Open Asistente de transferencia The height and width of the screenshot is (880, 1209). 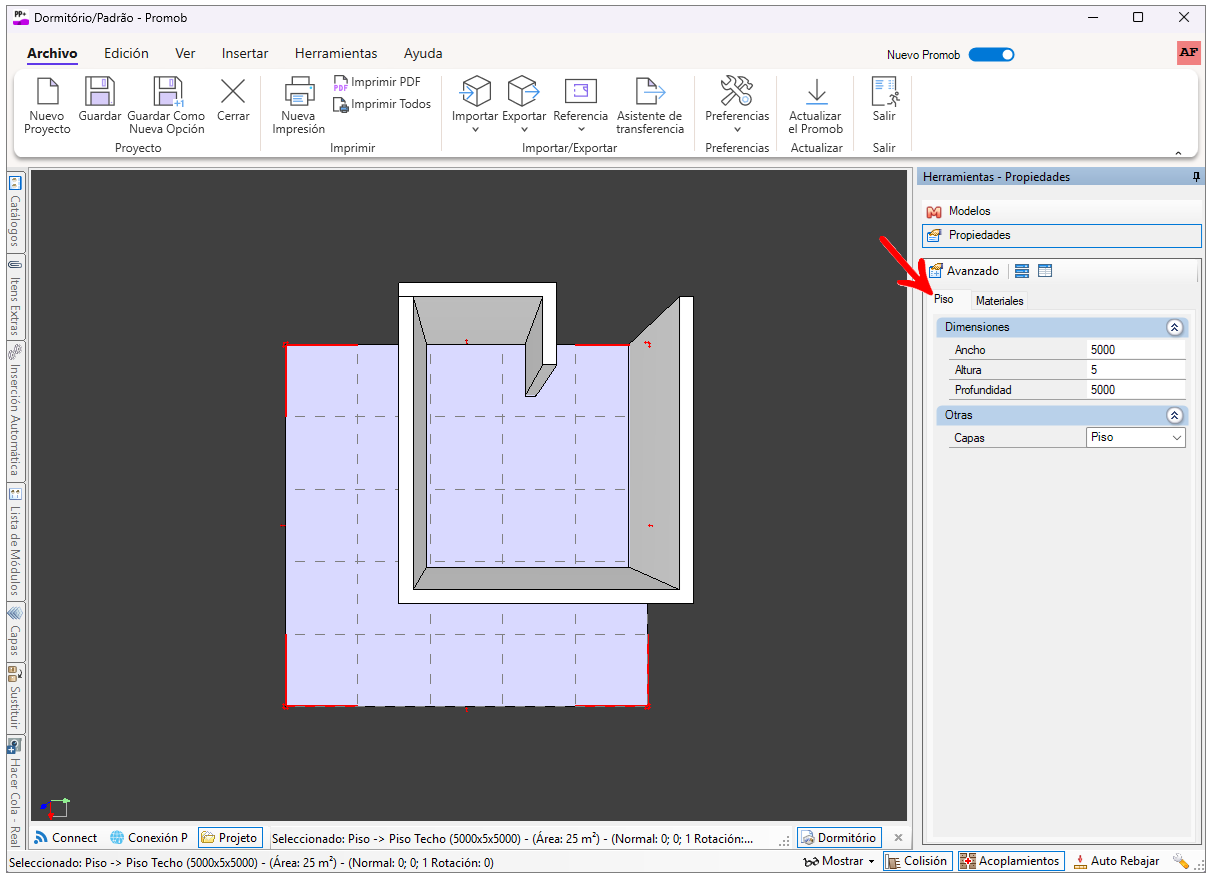point(650,93)
